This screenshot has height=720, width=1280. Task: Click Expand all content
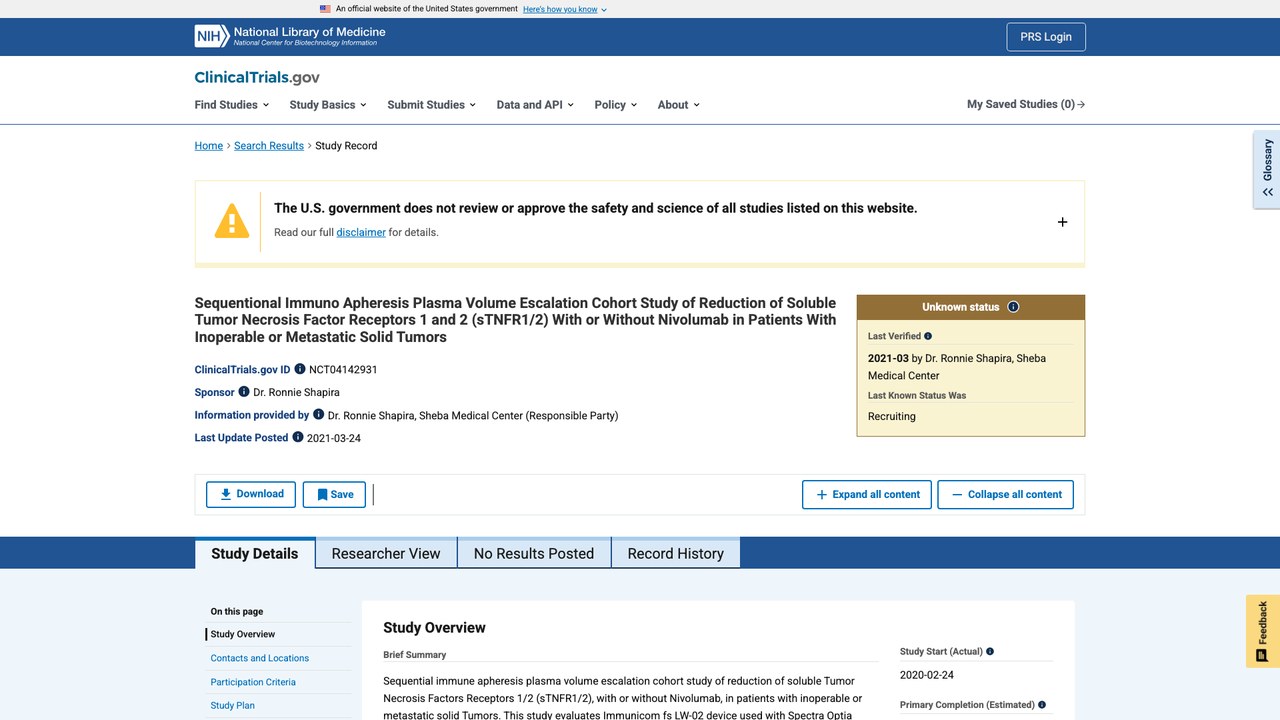click(x=867, y=494)
